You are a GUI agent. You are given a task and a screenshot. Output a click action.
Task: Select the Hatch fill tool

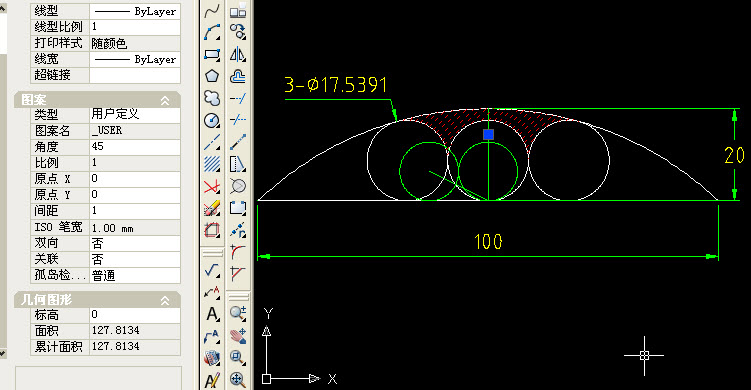pyautogui.click(x=212, y=164)
